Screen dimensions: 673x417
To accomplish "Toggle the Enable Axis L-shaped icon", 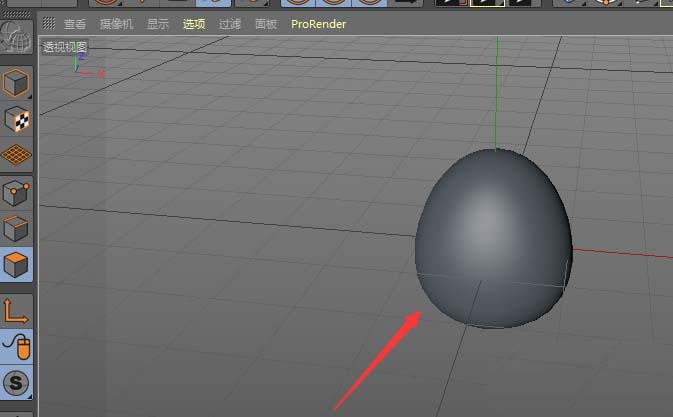I will (x=16, y=311).
